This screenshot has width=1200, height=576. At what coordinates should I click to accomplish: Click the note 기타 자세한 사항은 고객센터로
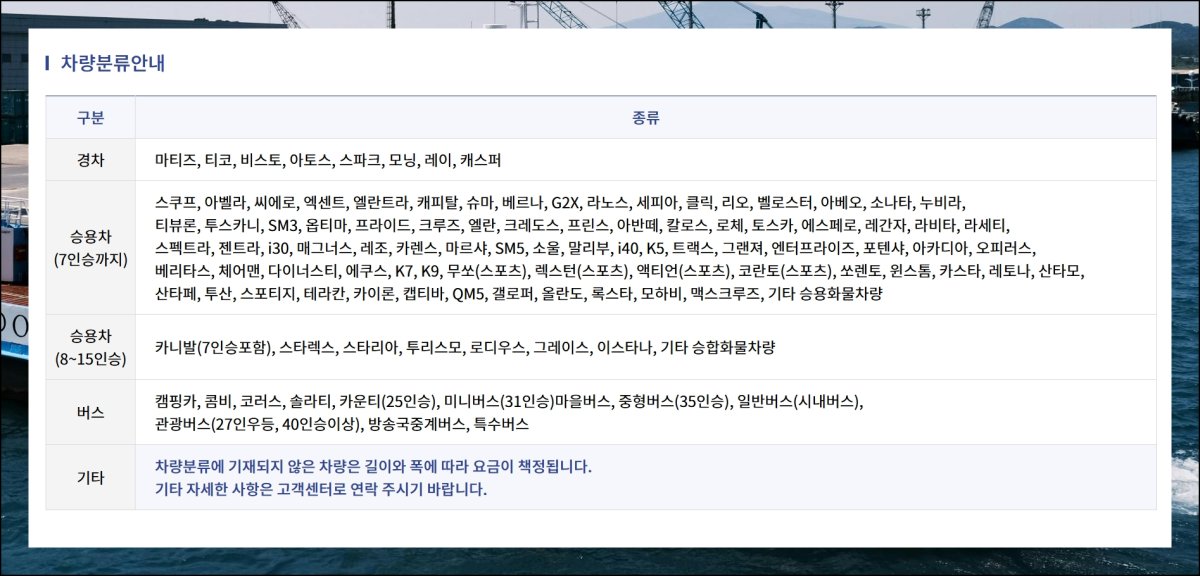[x=321, y=490]
